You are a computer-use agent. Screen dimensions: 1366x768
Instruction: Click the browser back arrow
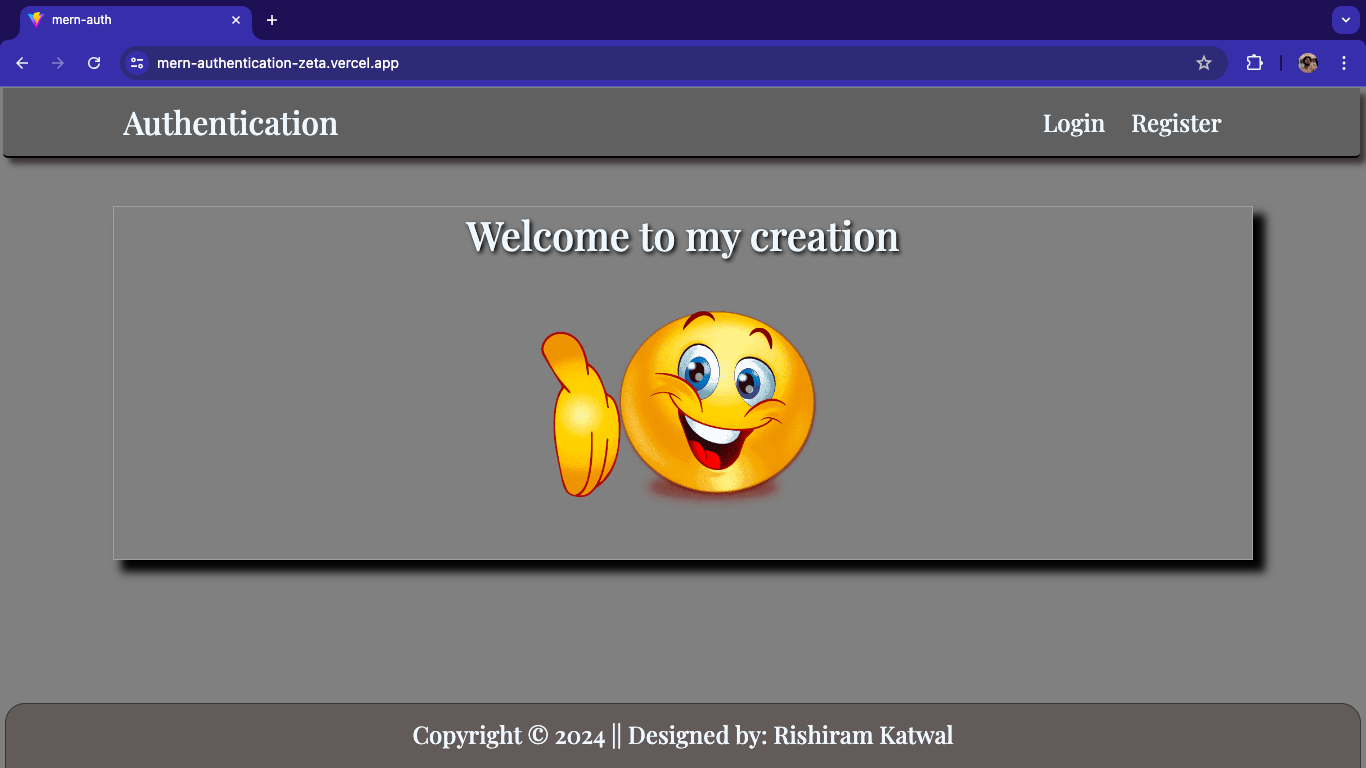click(x=22, y=63)
